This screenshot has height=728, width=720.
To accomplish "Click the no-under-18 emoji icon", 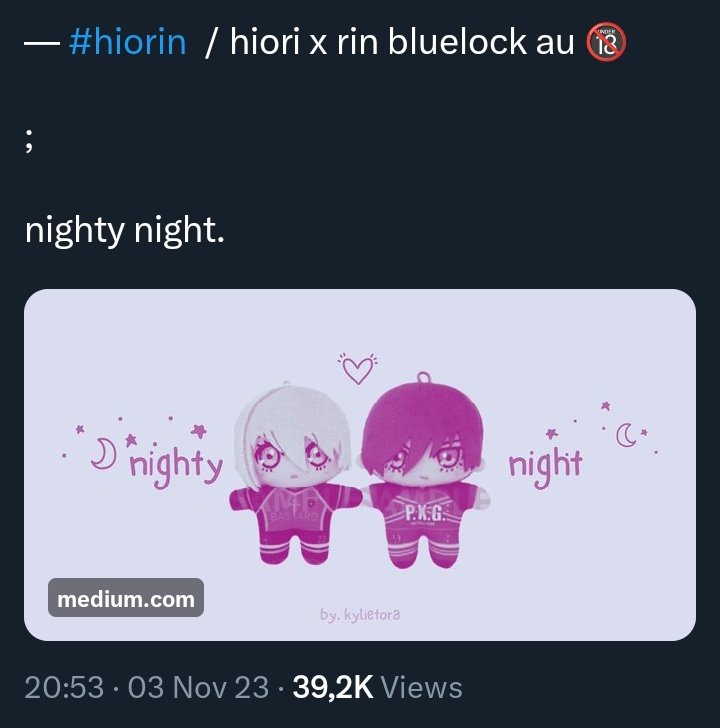I will [x=606, y=42].
